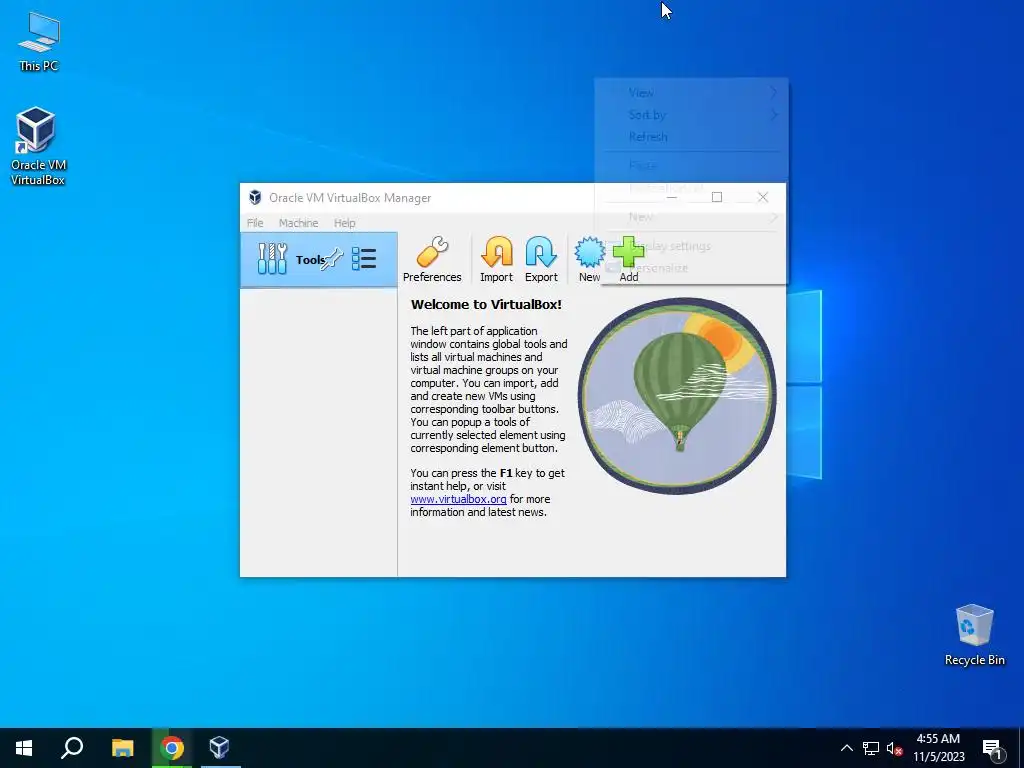Open the taskbar clock and date

pyautogui.click(x=938, y=748)
